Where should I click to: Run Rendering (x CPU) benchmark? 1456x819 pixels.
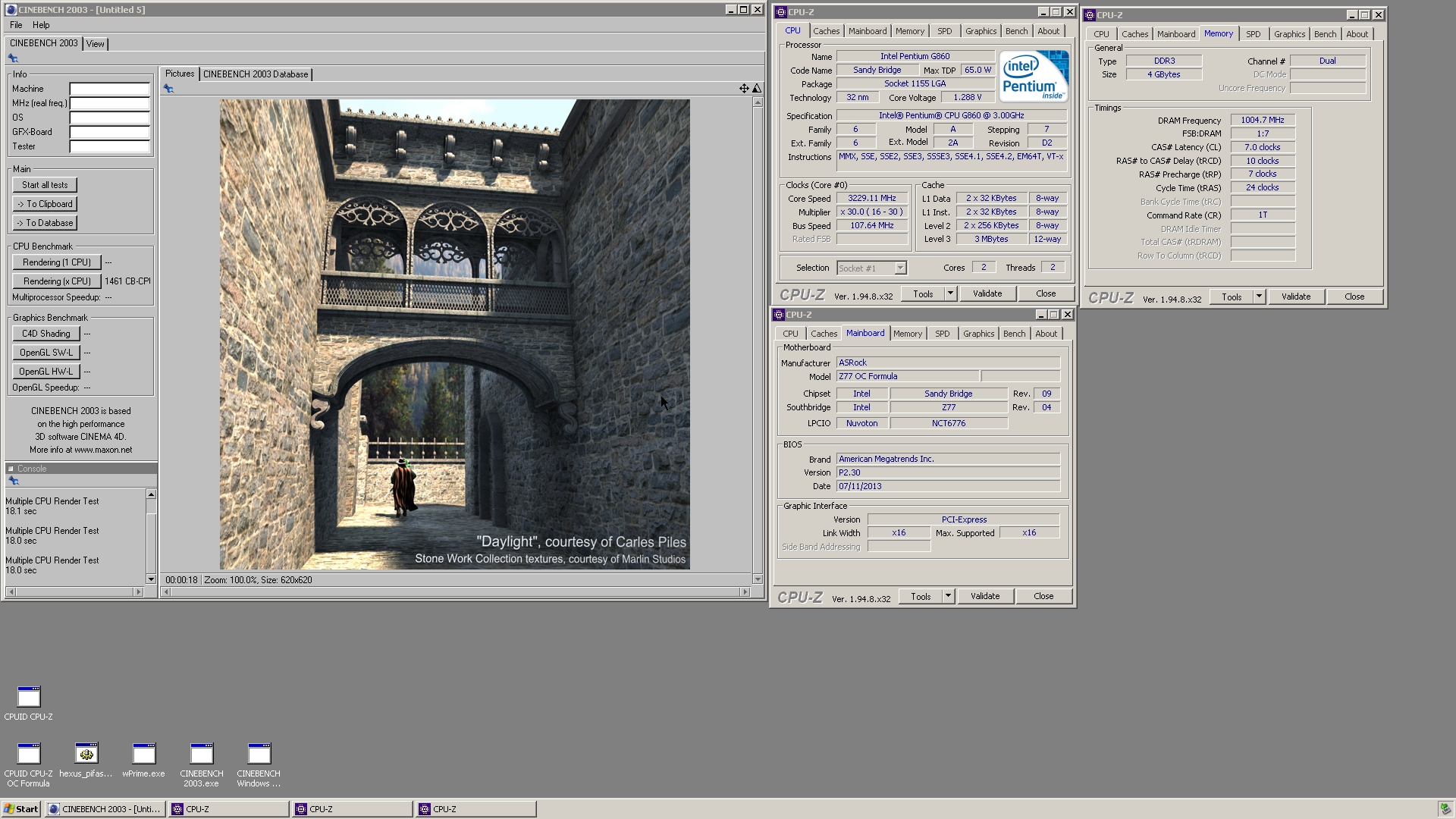point(57,281)
